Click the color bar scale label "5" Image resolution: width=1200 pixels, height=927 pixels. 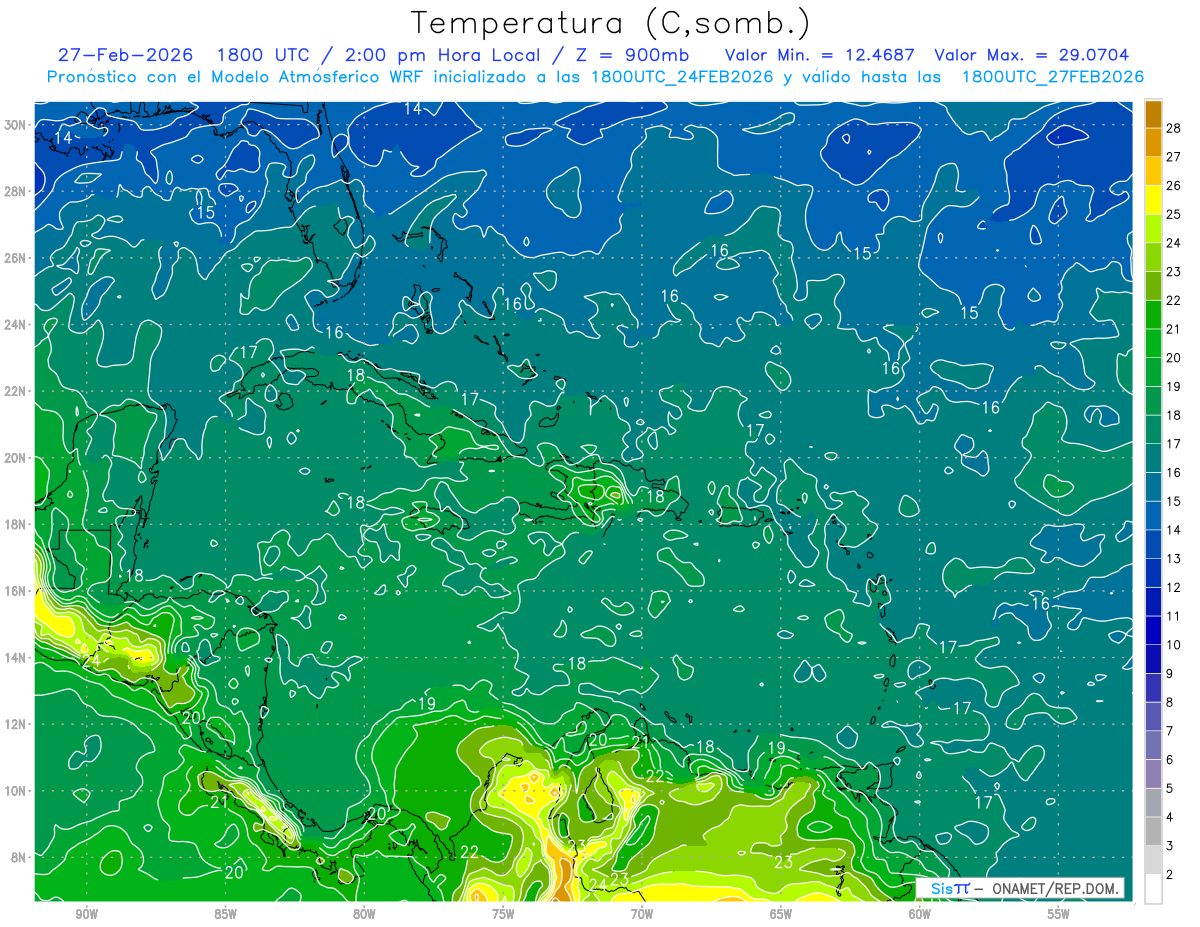point(1170,789)
